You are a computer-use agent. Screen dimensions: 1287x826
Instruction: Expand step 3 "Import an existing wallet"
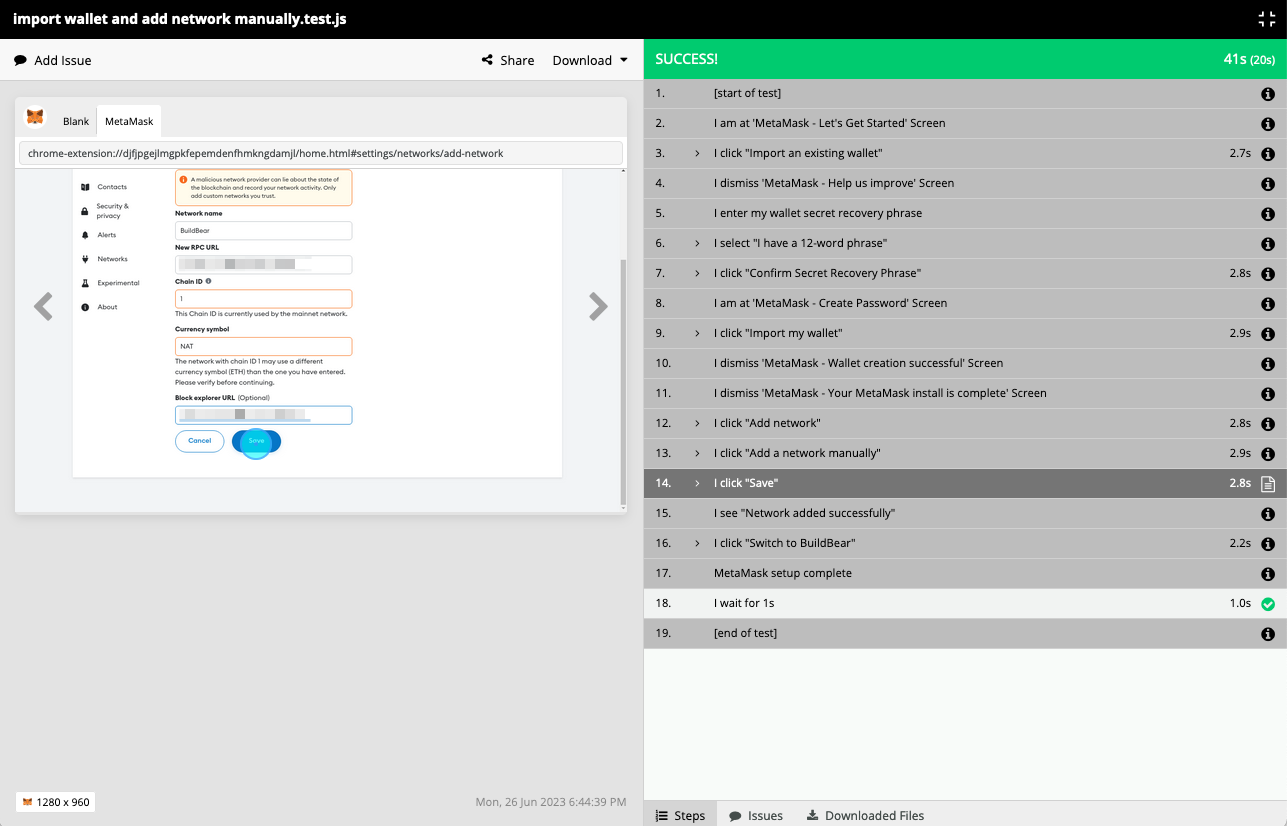[x=697, y=154]
